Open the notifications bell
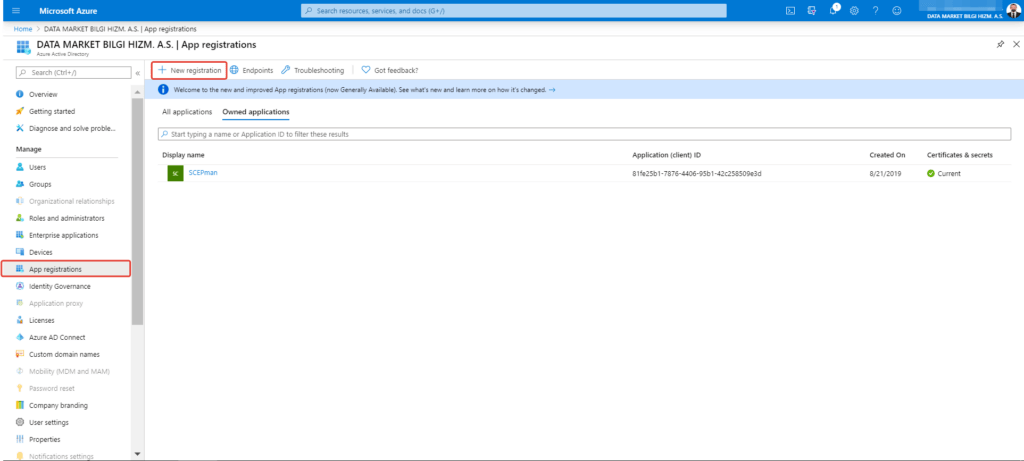This screenshot has width=1024, height=461. tap(833, 10)
